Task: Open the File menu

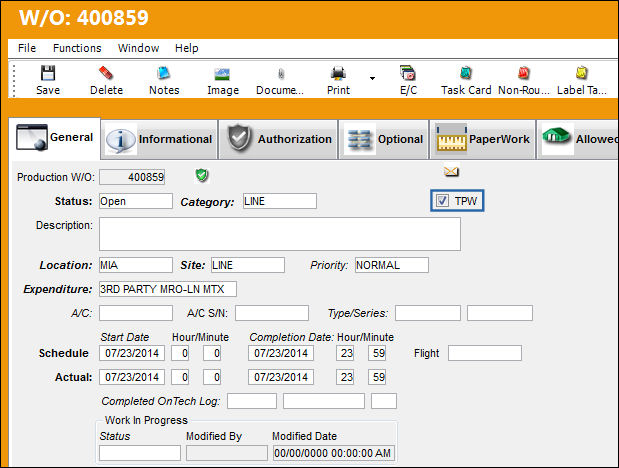Action: pos(27,48)
